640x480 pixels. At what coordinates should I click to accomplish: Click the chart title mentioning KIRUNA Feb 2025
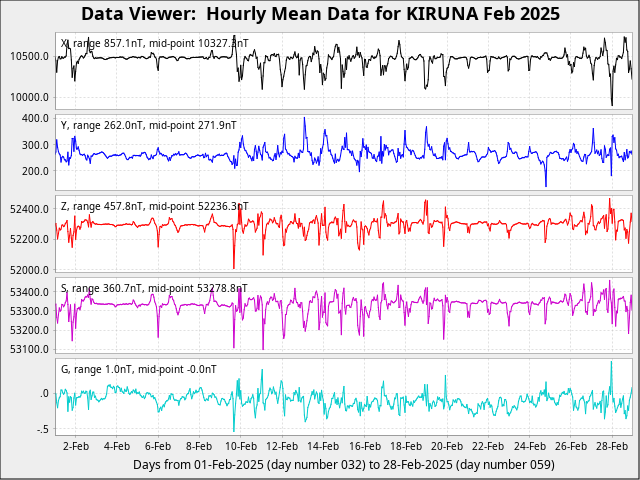pos(320,14)
